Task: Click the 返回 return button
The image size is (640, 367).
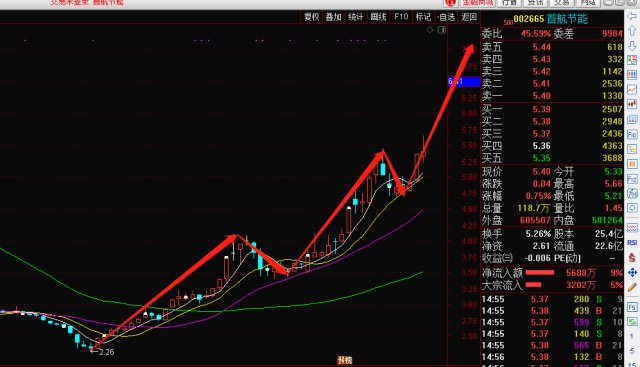Action: tap(469, 17)
